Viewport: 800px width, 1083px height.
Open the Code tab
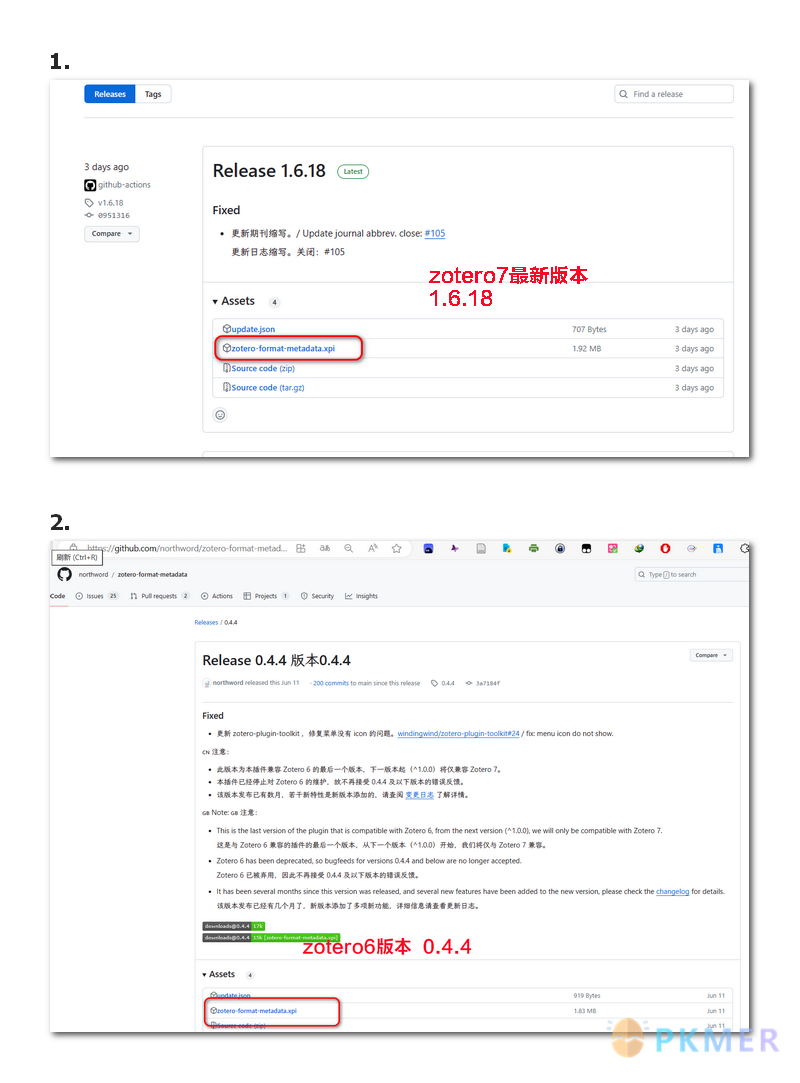[x=57, y=596]
